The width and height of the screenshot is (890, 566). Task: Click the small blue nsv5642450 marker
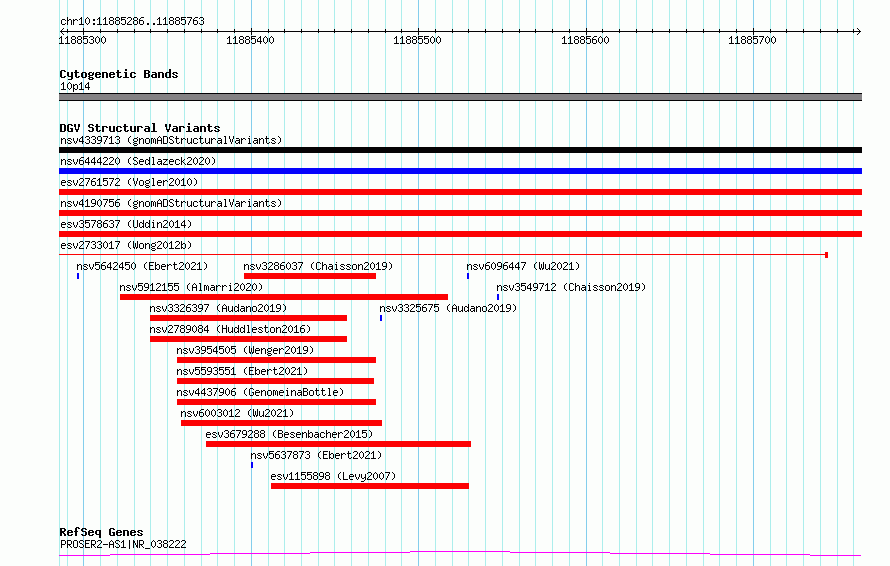[78, 276]
